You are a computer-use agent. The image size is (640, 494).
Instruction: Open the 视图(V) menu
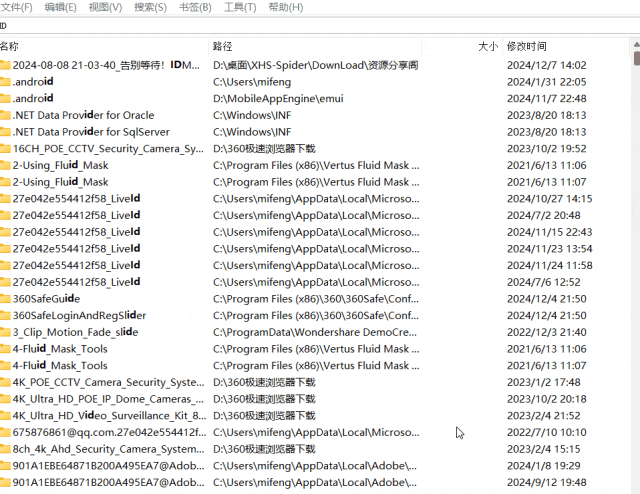point(105,7)
